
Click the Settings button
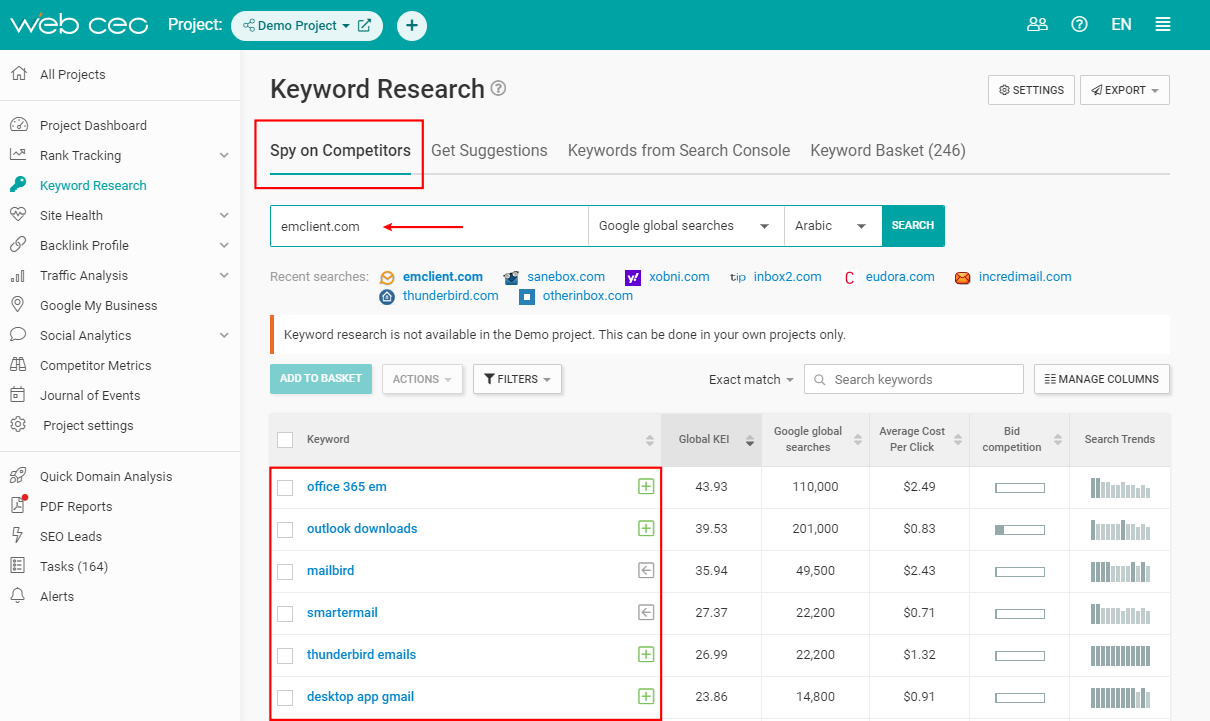1031,90
